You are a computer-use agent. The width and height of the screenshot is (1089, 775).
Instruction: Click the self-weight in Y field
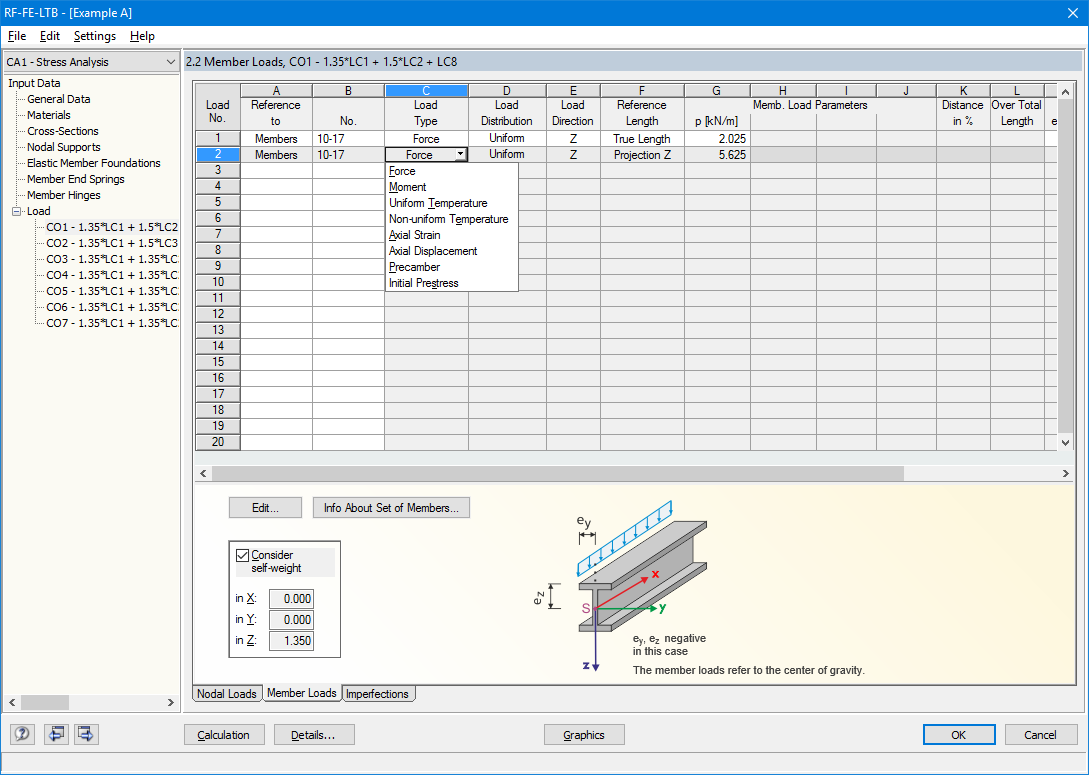pos(291,619)
